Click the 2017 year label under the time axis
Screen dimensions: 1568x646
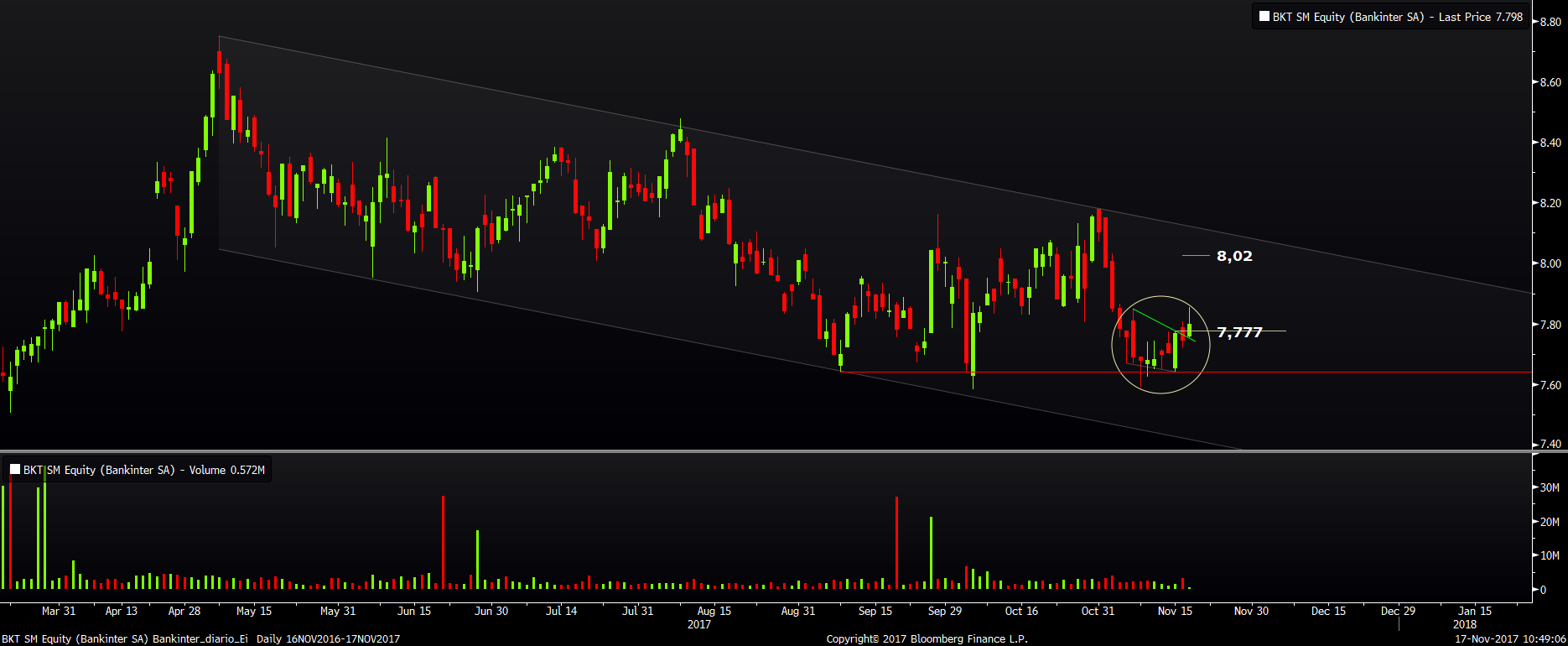(699, 624)
